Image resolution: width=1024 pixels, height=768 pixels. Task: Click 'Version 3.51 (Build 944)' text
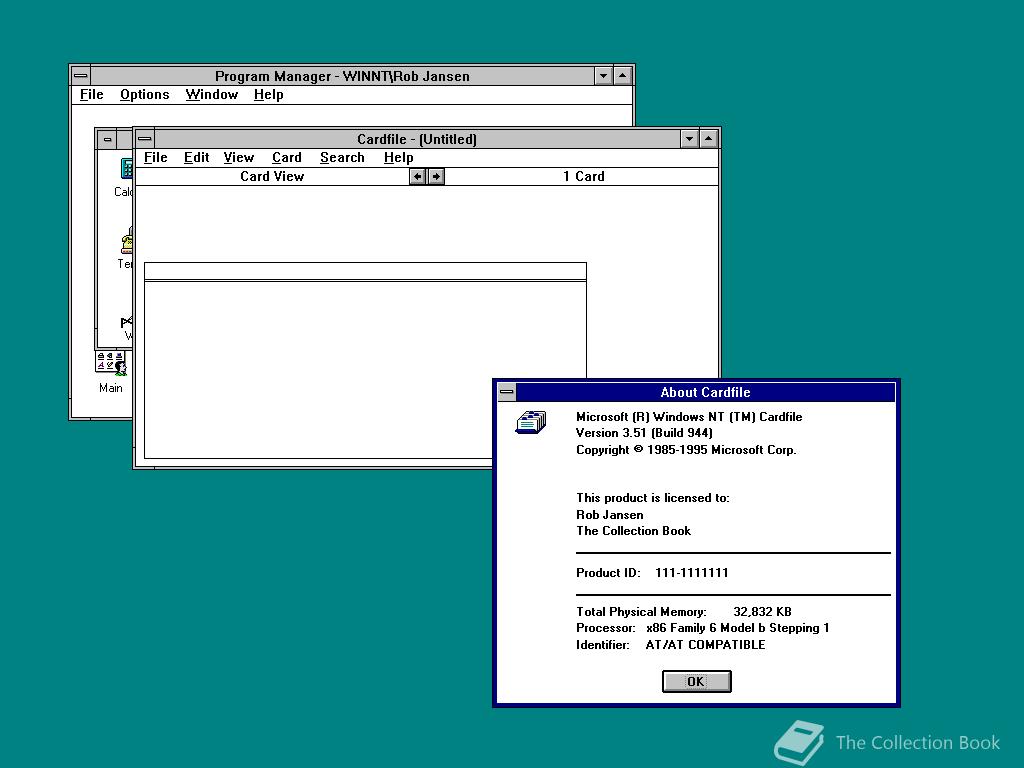[644, 433]
